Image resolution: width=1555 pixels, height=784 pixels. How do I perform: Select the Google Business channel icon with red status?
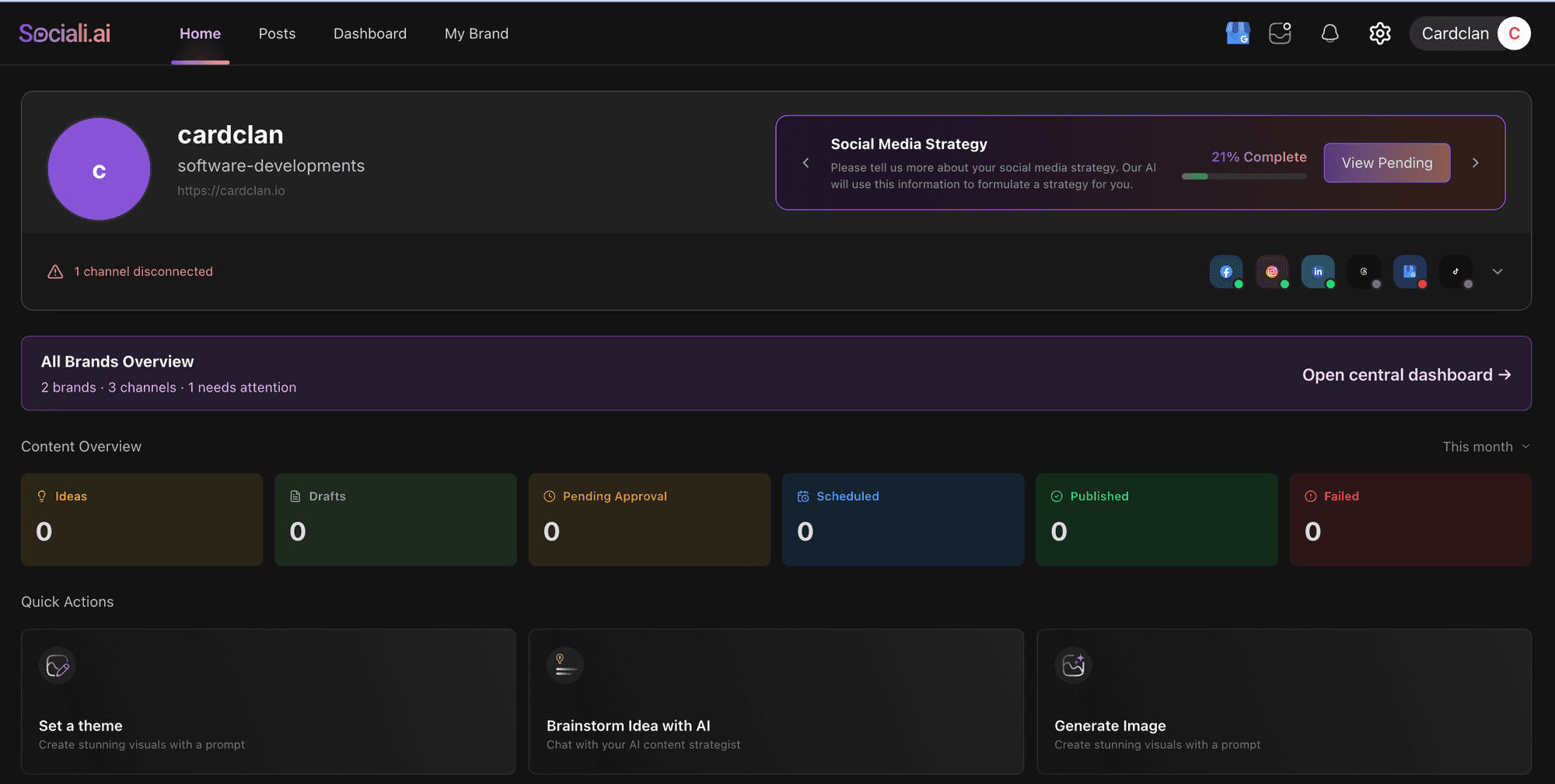coord(1410,271)
